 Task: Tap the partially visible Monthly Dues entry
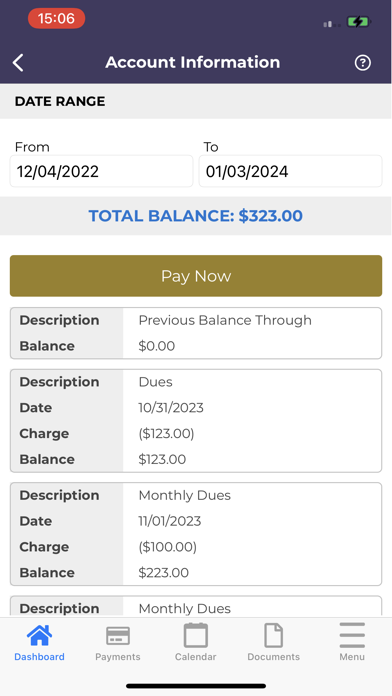click(196, 606)
